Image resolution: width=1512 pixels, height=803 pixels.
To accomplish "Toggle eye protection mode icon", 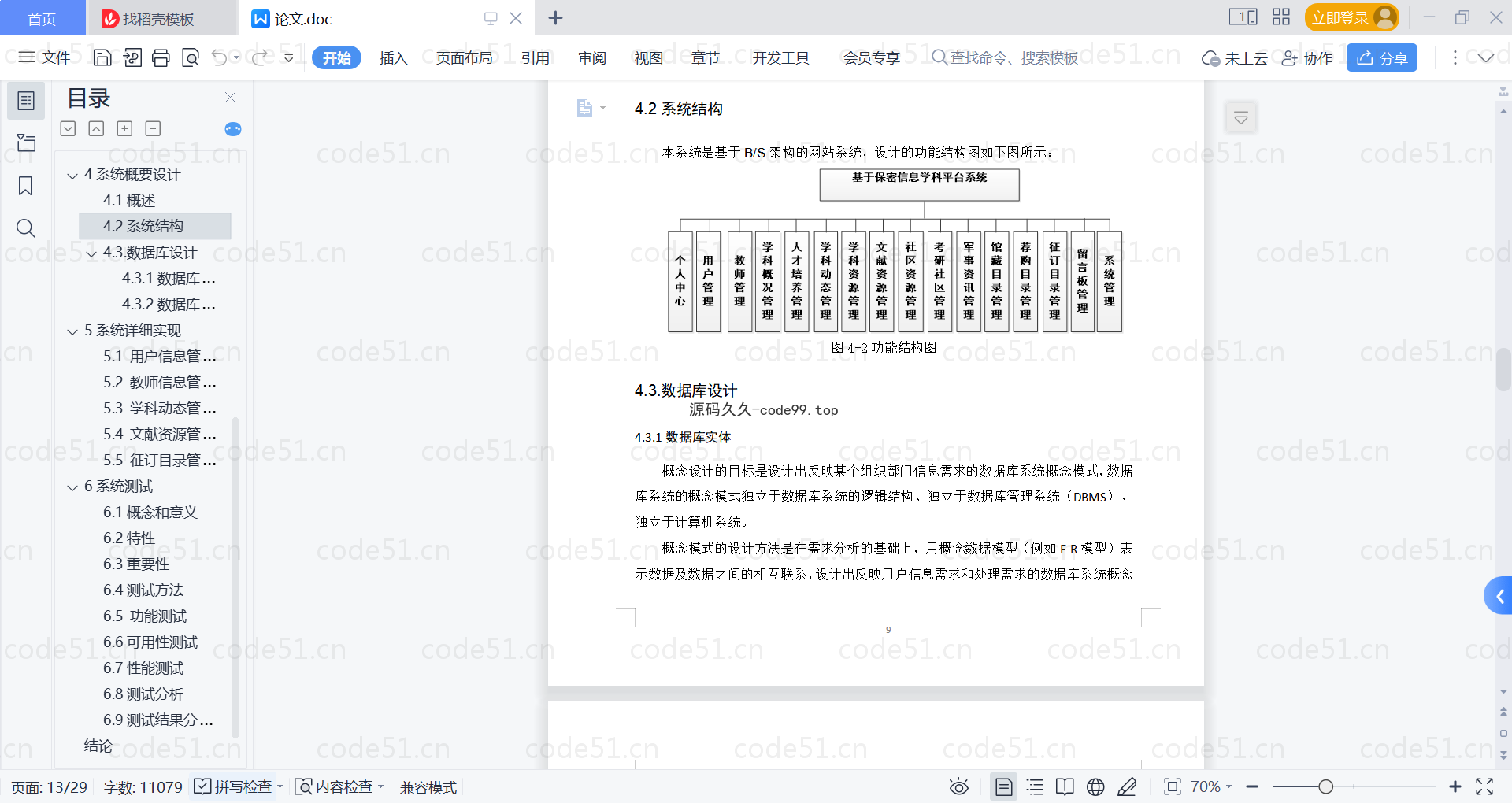I will tap(958, 786).
